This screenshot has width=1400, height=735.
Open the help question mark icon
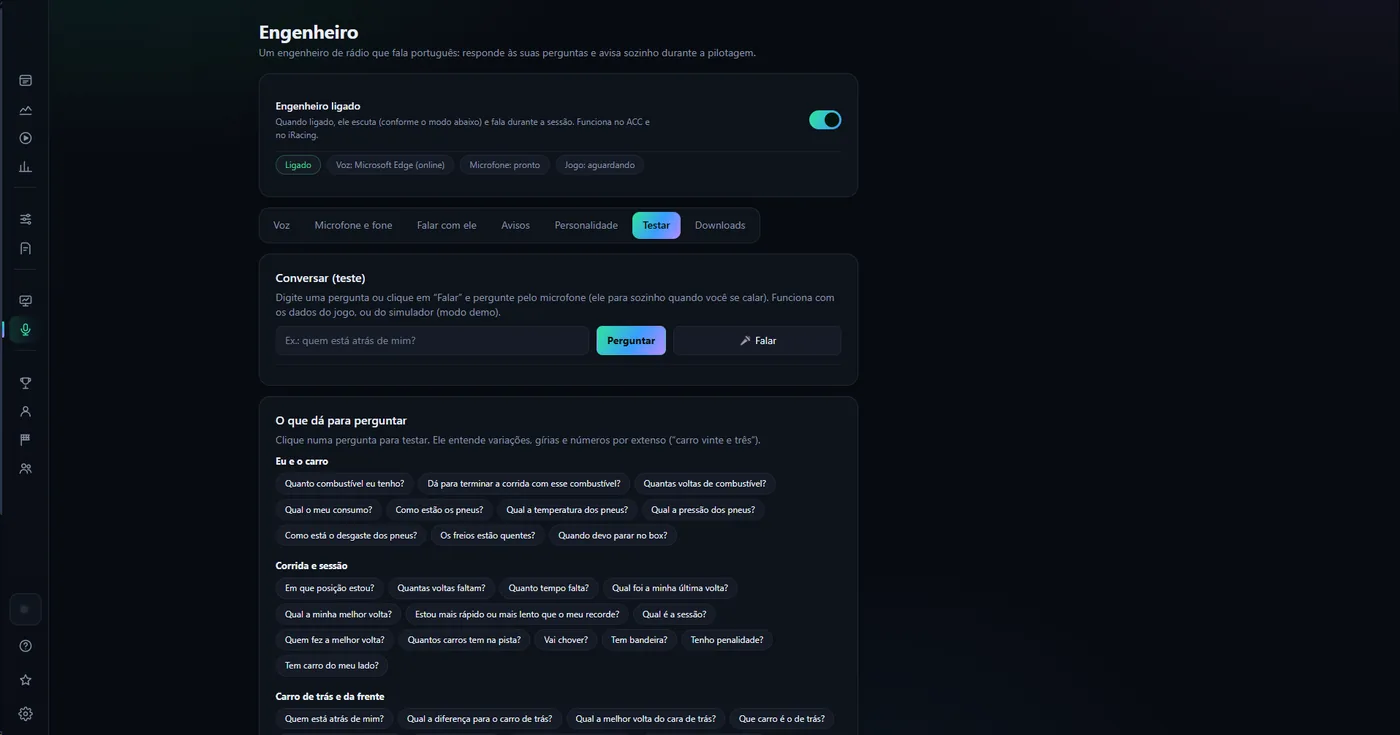click(x=25, y=646)
